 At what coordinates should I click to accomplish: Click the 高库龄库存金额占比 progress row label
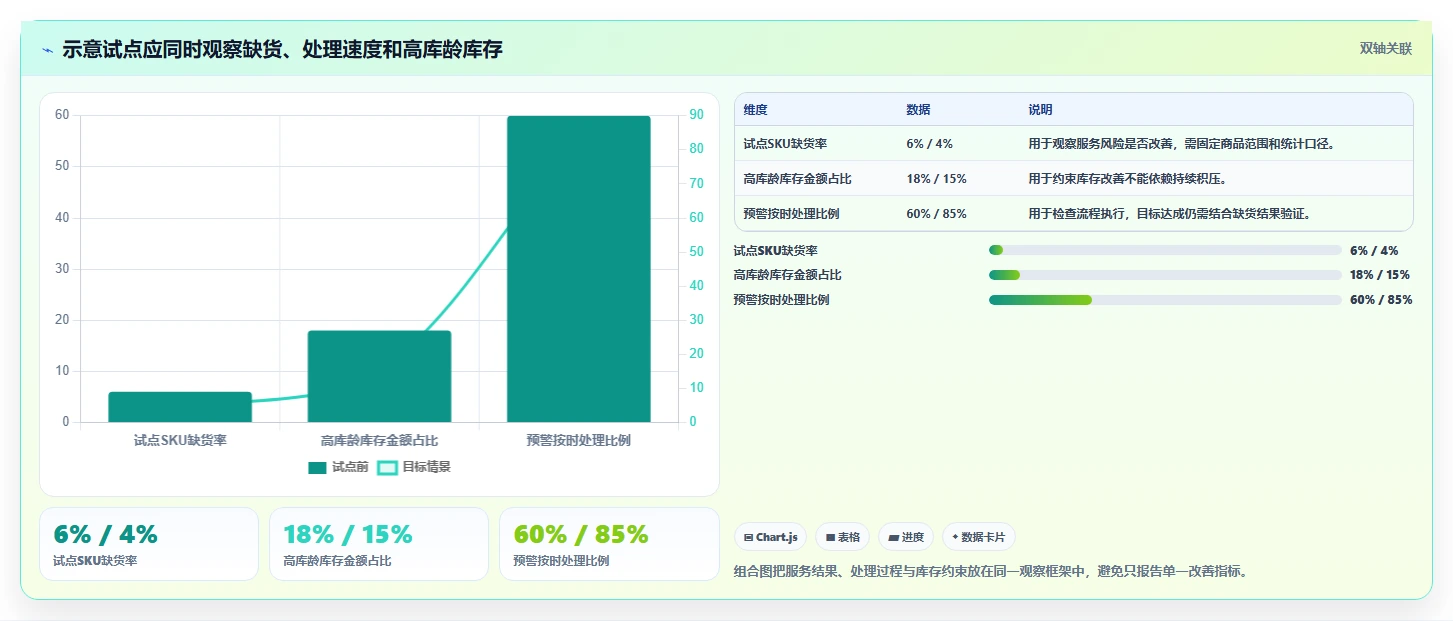pos(787,275)
